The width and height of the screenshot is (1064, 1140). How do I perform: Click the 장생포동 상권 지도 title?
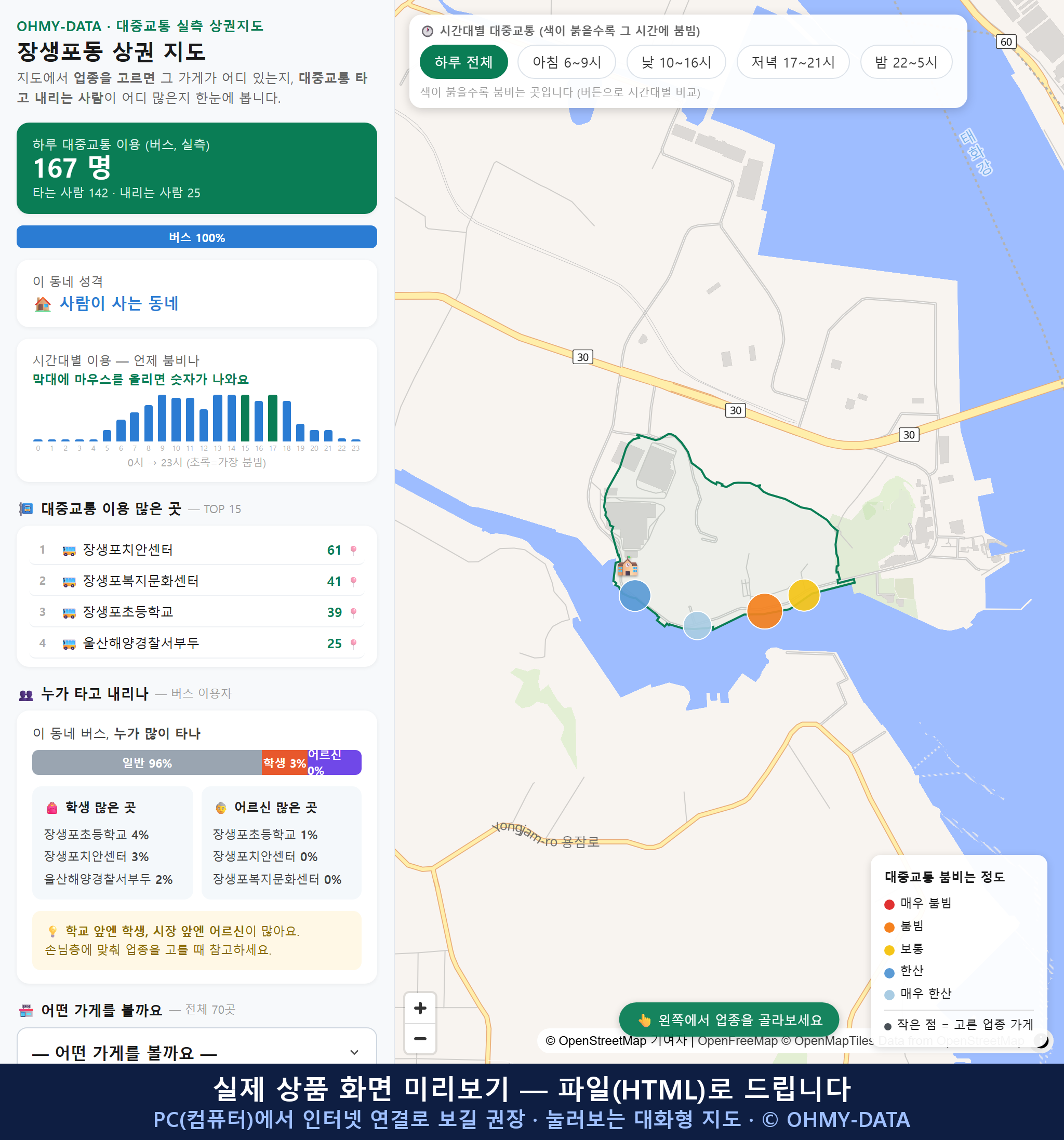click(111, 51)
